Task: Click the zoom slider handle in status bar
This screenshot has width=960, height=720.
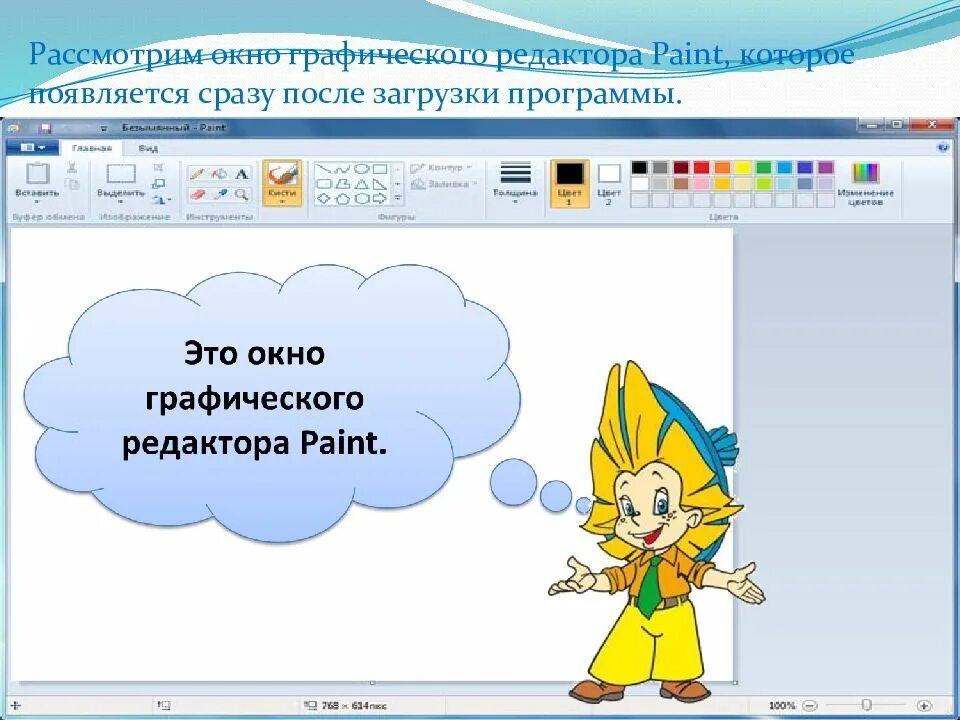Action: [866, 705]
